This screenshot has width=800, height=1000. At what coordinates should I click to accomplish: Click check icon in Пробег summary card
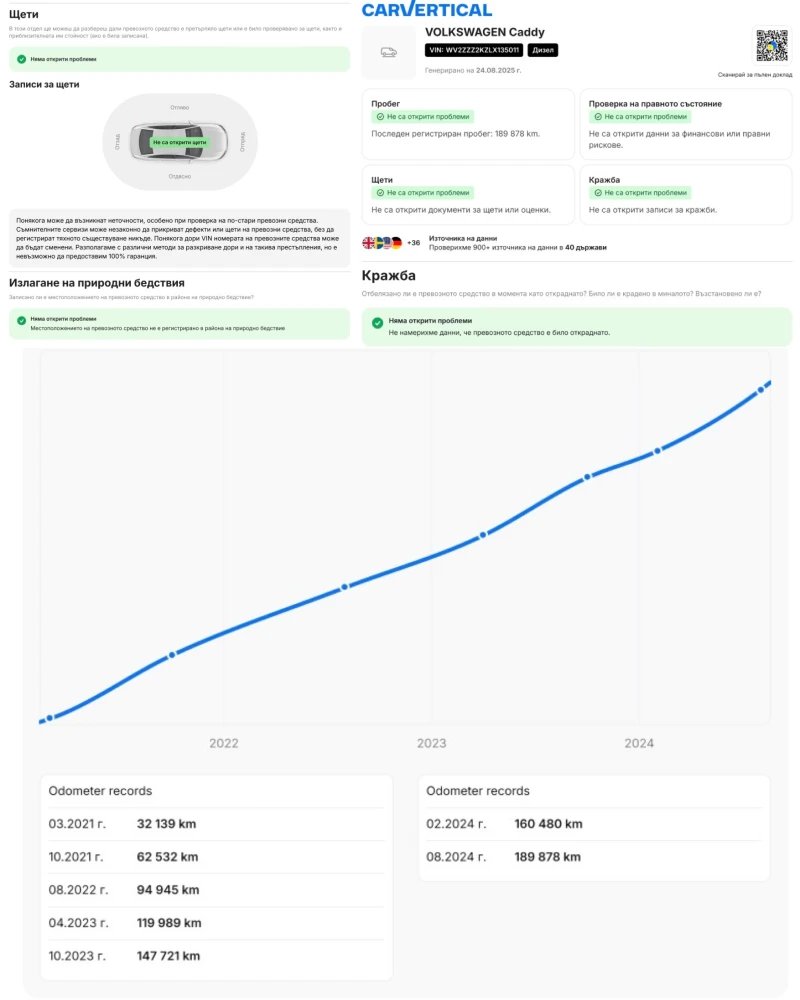coord(379,117)
